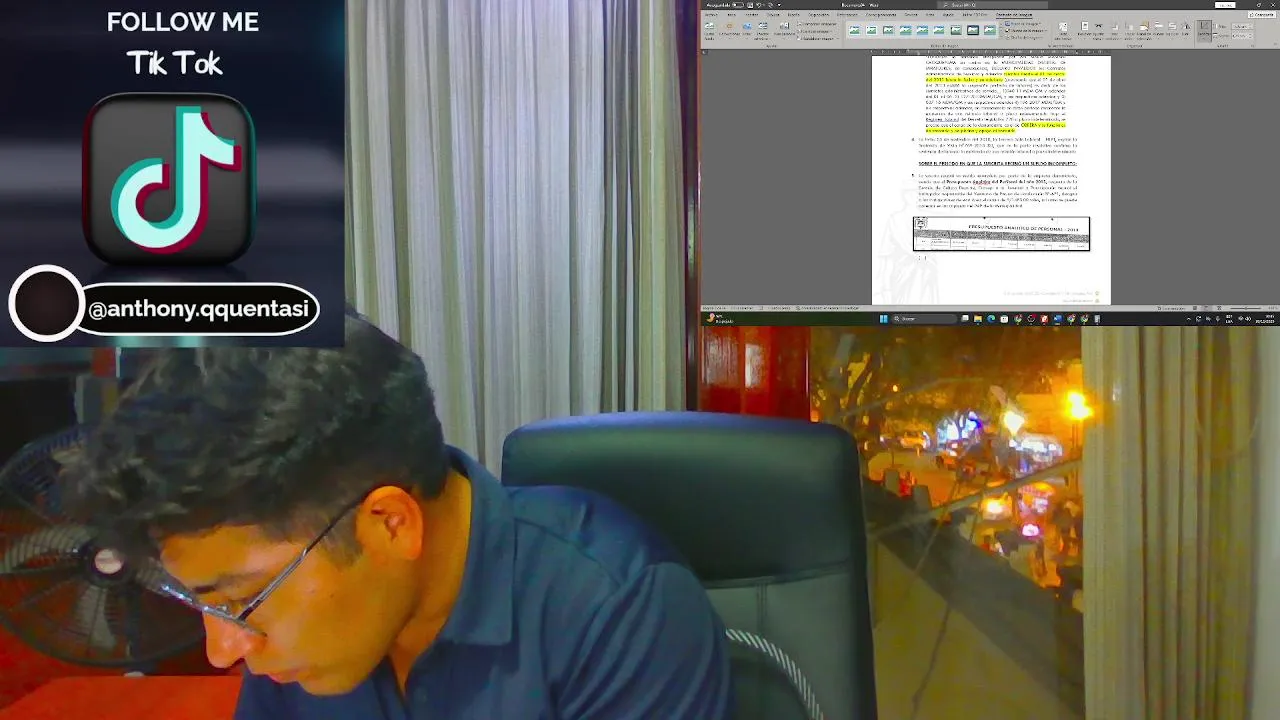Click the Girar objects icon
The width and height of the screenshot is (1280, 720).
(1186, 30)
